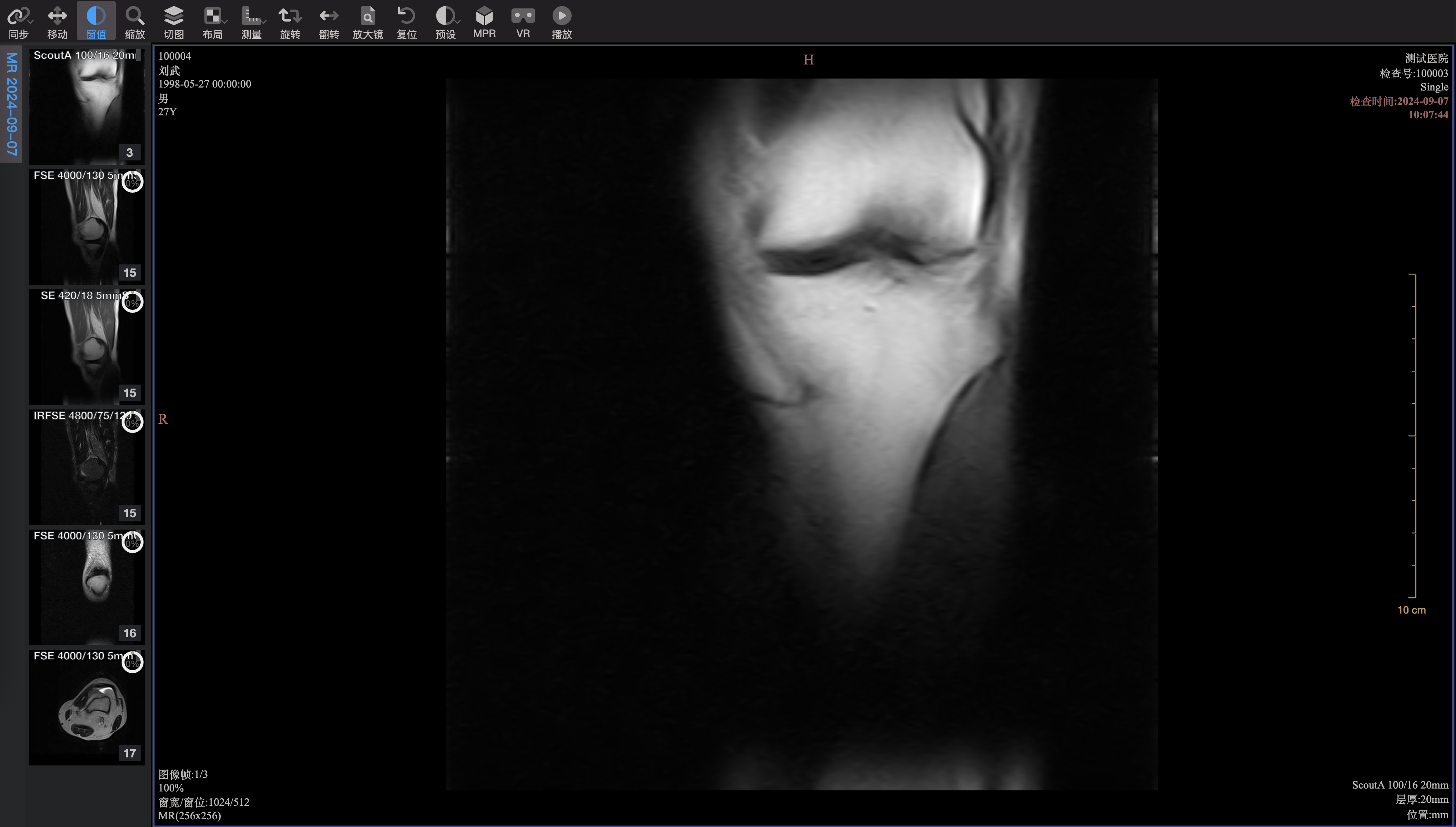The width and height of the screenshot is (1456, 827).
Task: Click the H orientation marker
Action: (809, 60)
